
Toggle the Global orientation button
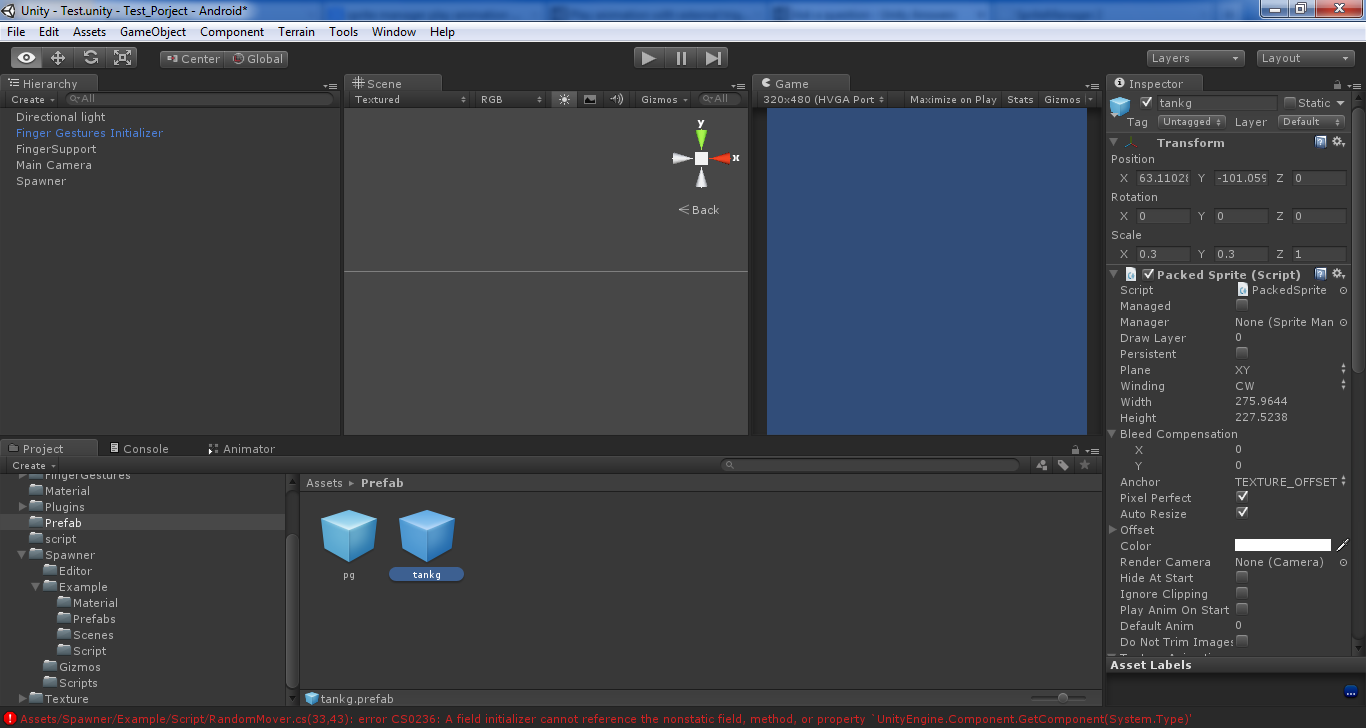pos(258,59)
